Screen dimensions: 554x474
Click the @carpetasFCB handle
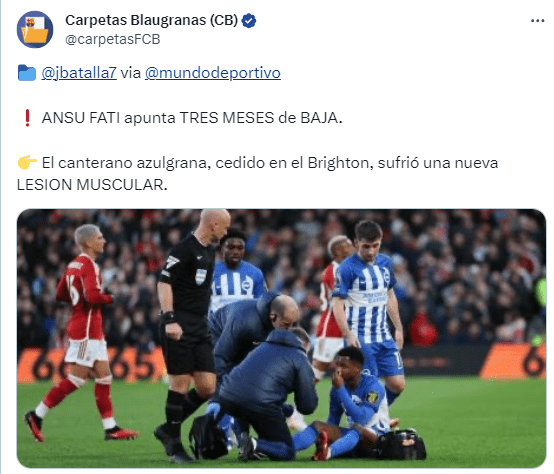(113, 39)
